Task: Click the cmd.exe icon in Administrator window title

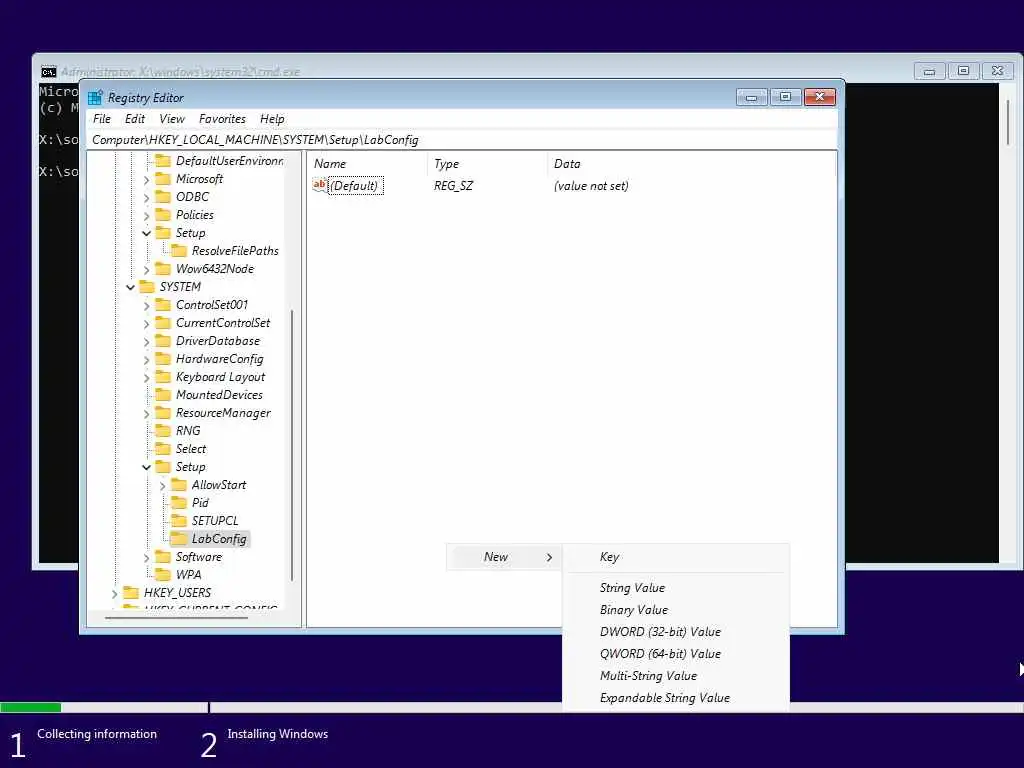Action: (x=48, y=71)
